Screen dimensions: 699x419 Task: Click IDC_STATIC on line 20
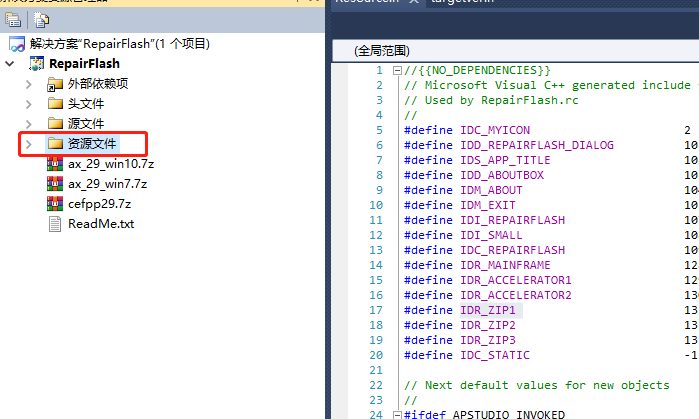[495, 355]
